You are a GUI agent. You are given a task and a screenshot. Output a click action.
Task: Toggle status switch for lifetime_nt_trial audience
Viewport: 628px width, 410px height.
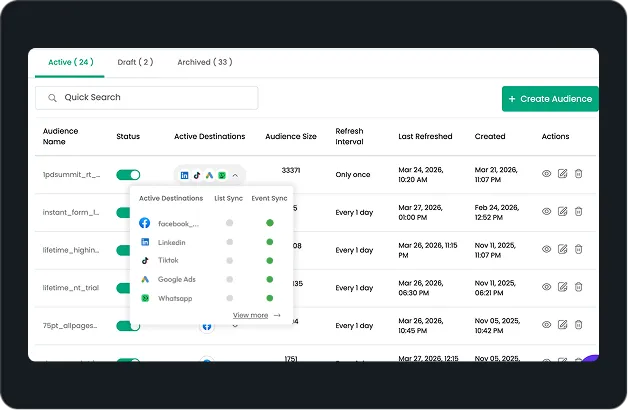[x=123, y=288]
